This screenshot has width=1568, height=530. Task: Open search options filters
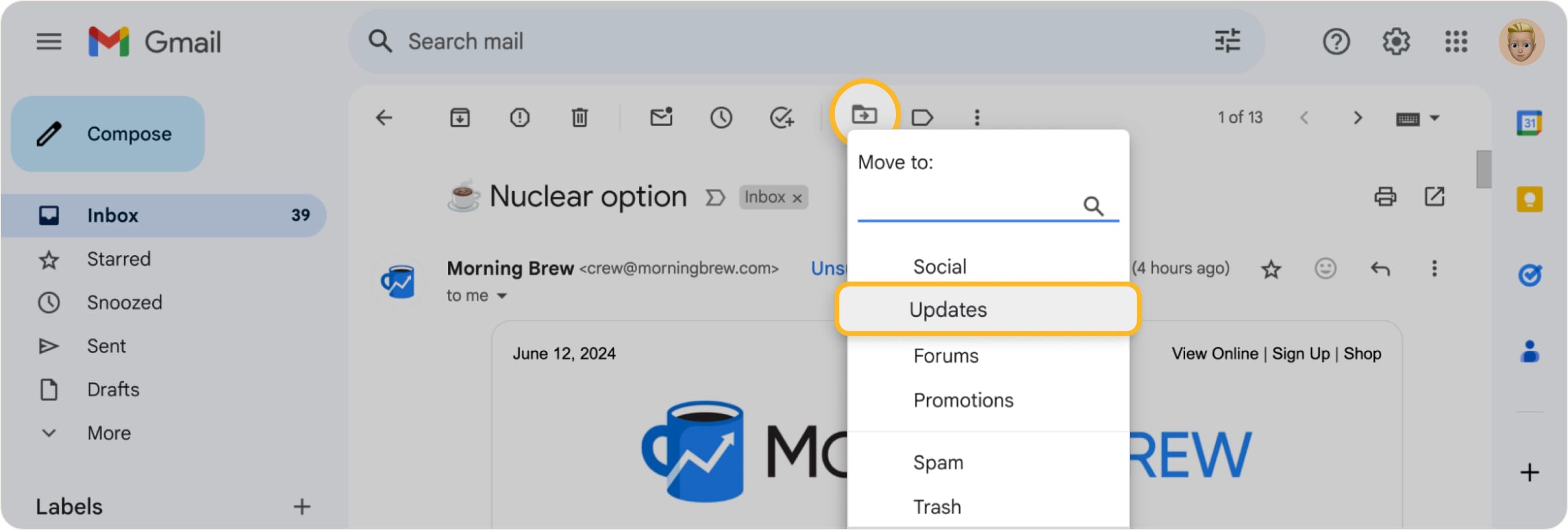[1227, 41]
